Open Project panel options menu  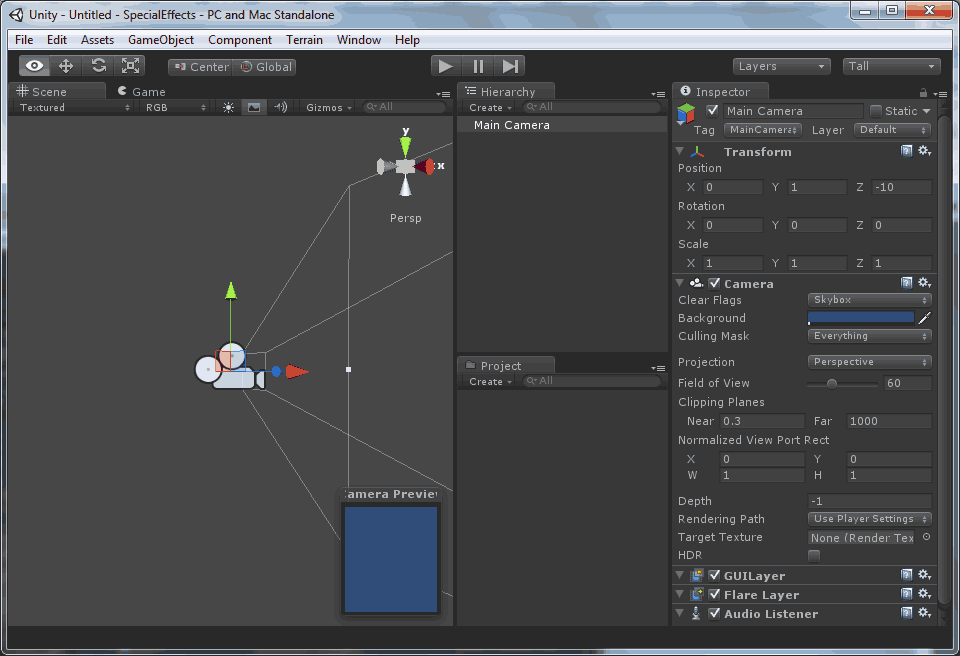[658, 368]
